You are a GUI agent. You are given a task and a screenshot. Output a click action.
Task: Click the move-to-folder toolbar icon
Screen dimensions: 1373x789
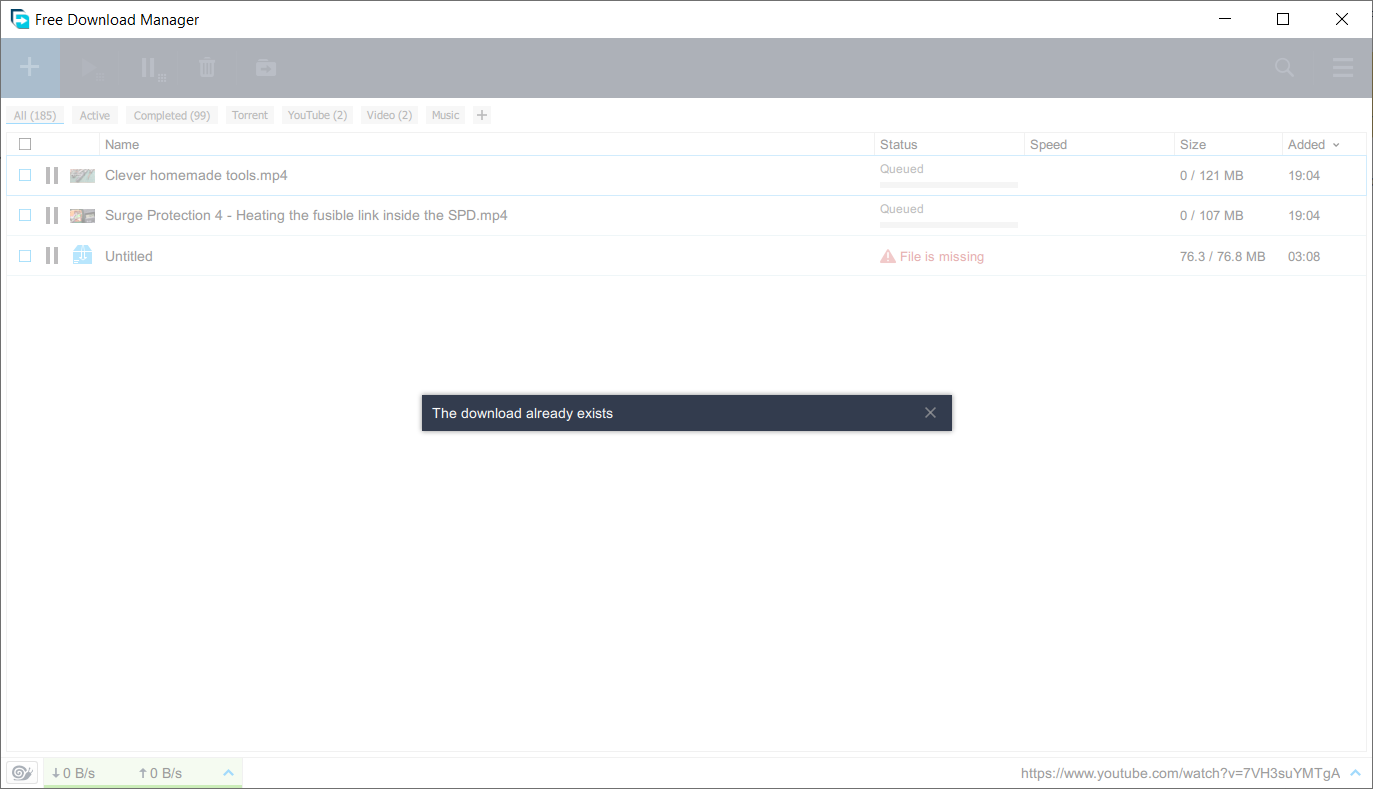(x=265, y=68)
